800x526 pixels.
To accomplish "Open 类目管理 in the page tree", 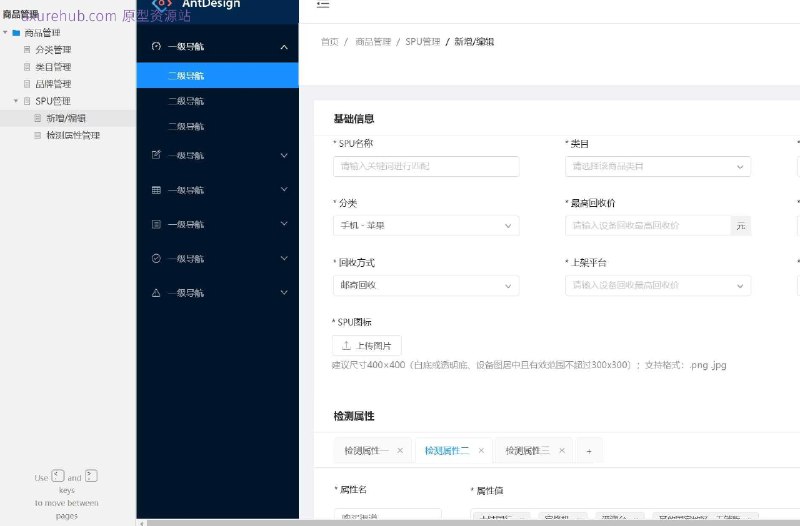I will click(x=53, y=67).
